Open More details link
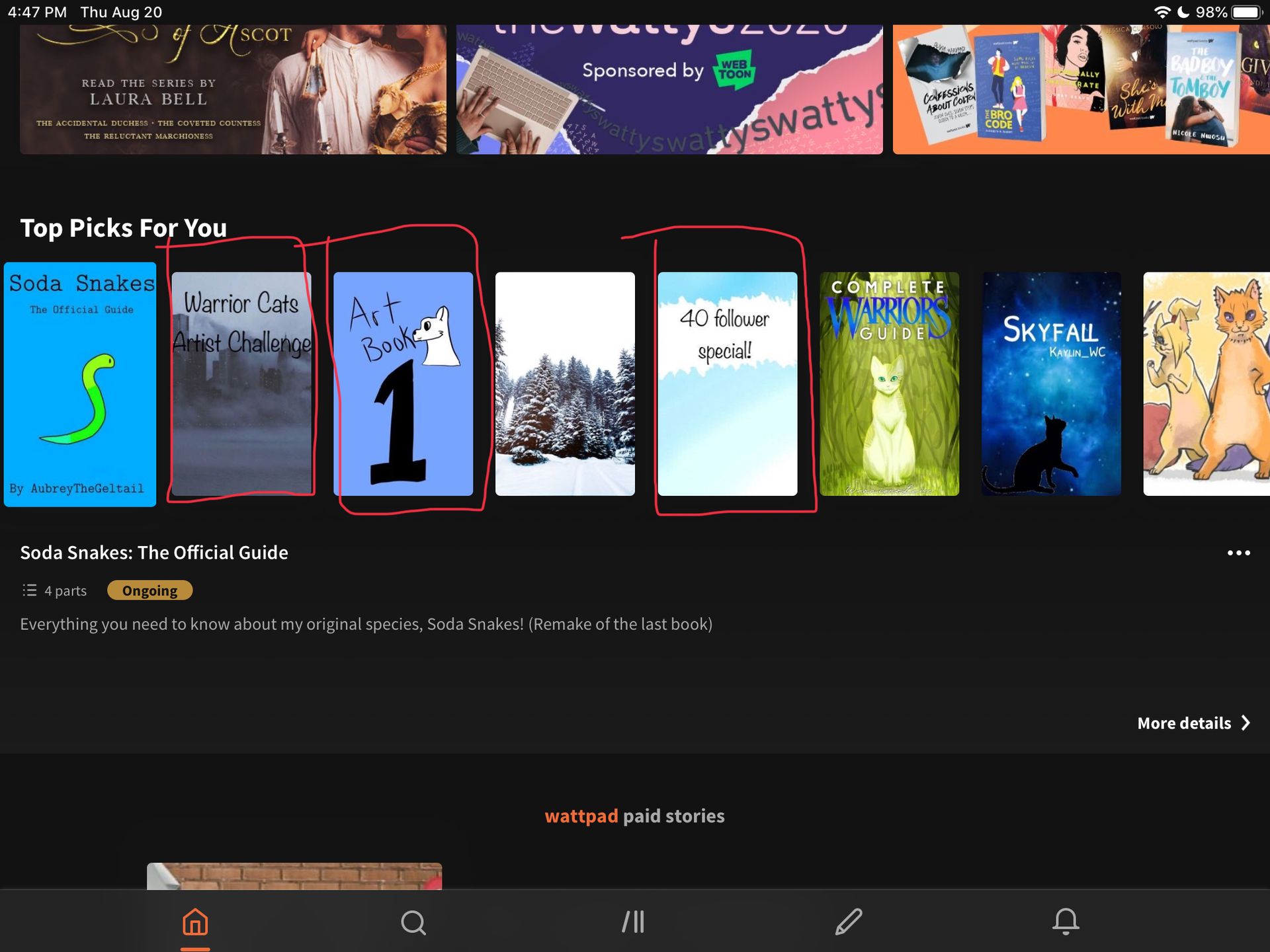Screen dimensions: 1270x952 point(1193,723)
